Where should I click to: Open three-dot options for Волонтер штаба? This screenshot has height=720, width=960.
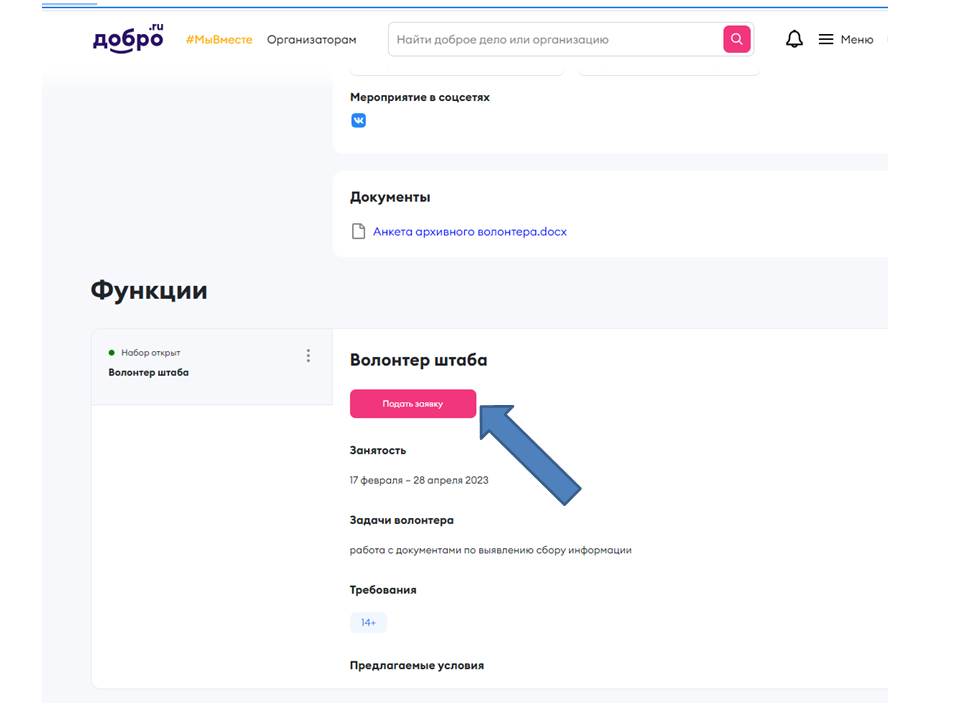coord(308,356)
